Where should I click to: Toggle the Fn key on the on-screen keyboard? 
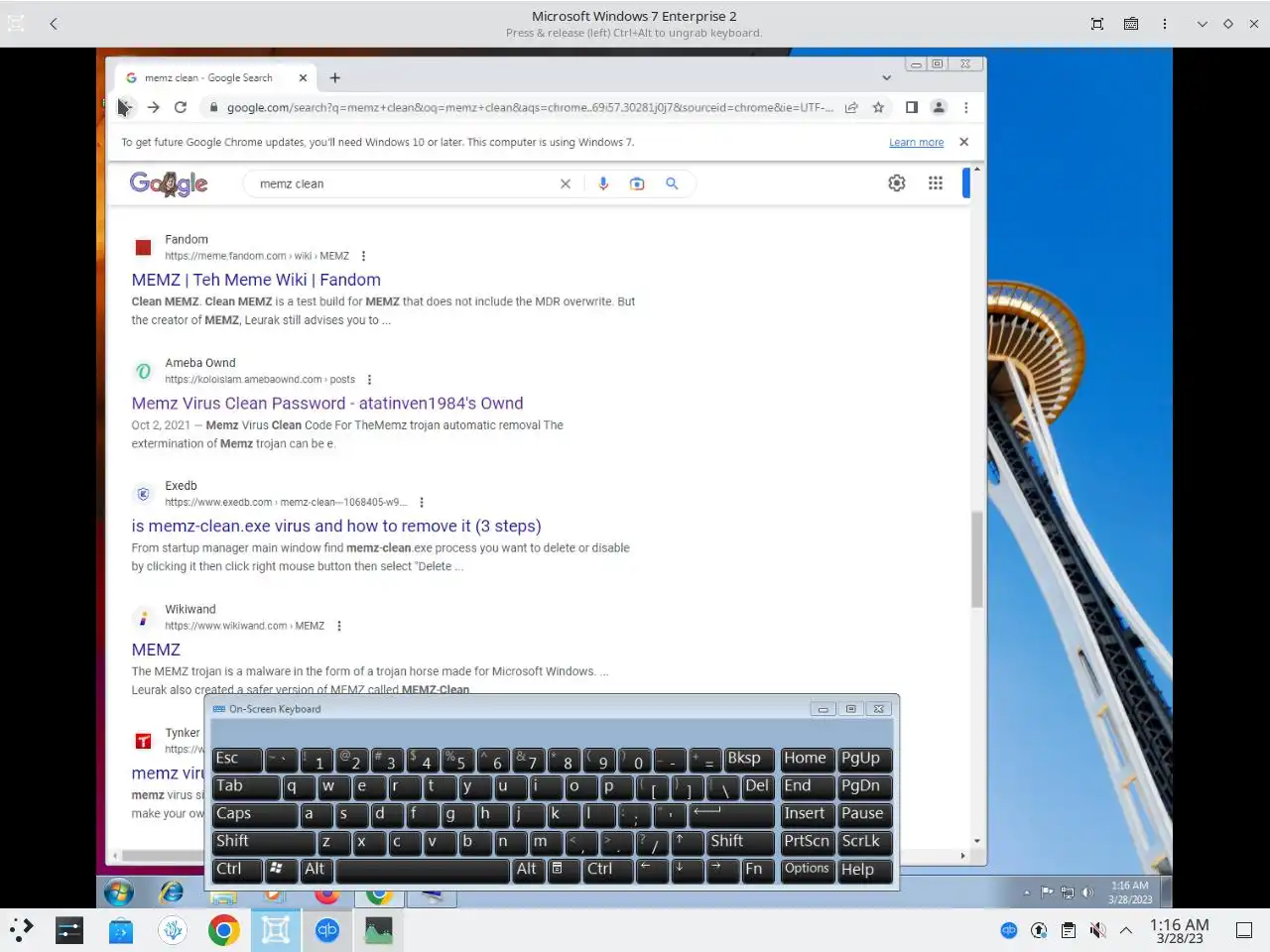coord(756,870)
